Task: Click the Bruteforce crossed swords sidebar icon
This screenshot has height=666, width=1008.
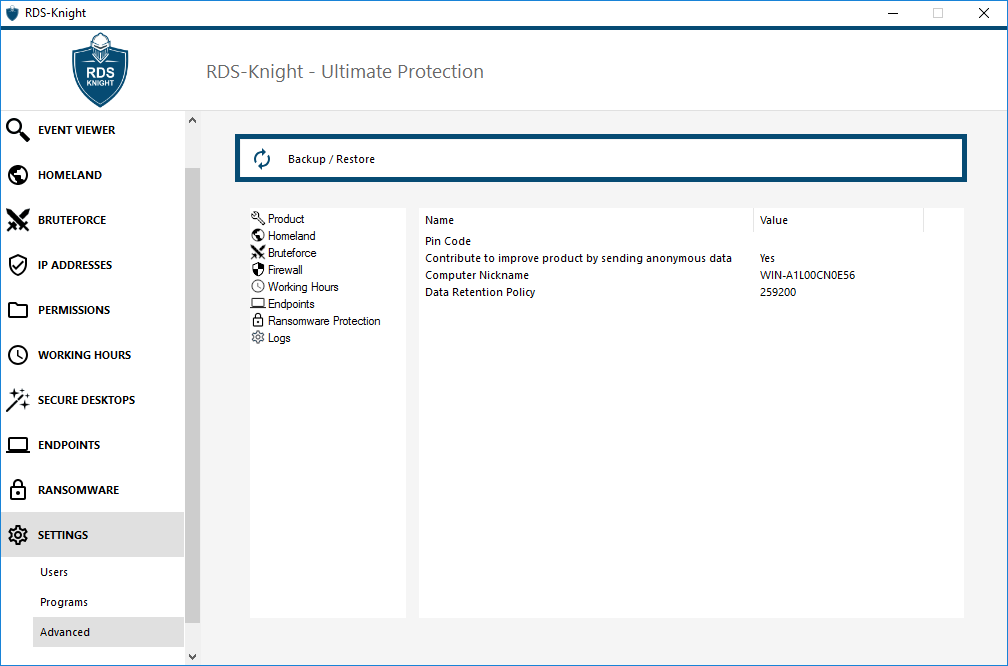Action: pos(18,220)
